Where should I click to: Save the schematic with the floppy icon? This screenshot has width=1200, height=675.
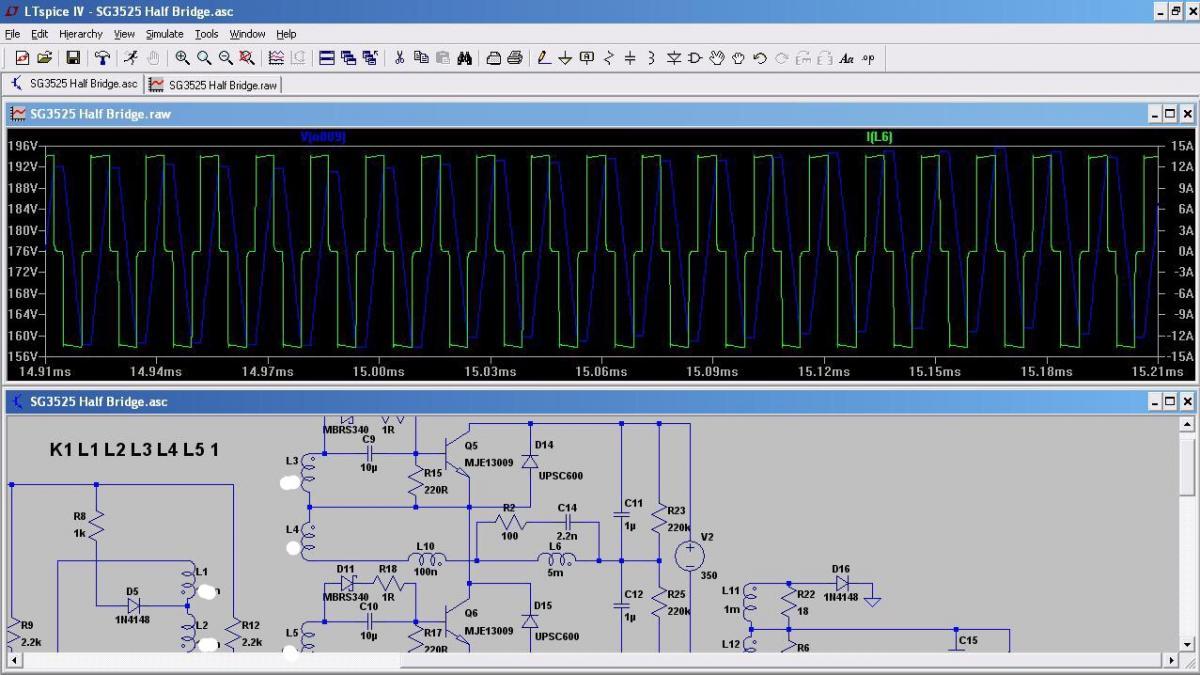coord(73,58)
